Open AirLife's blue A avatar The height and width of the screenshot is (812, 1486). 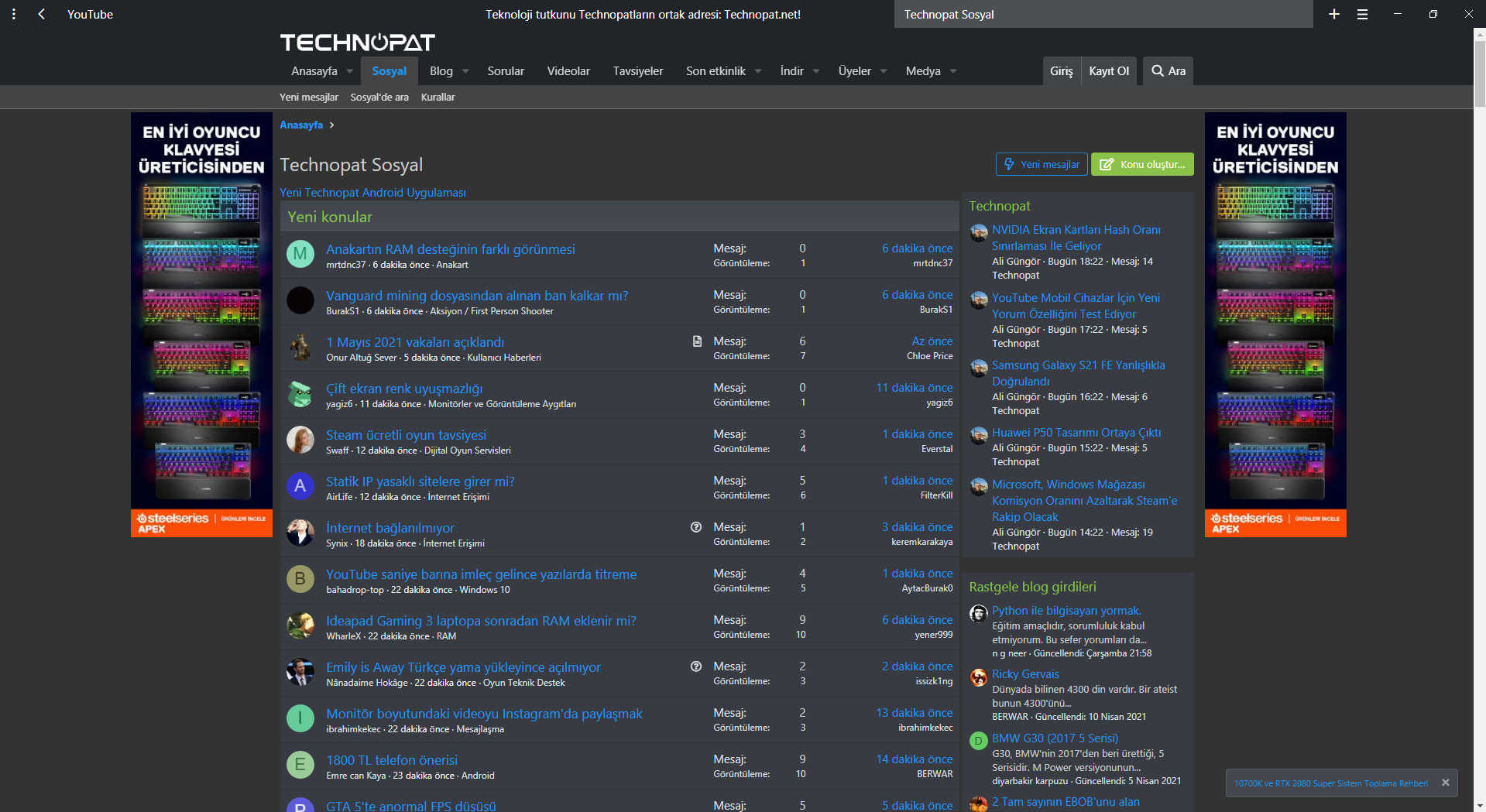click(300, 486)
